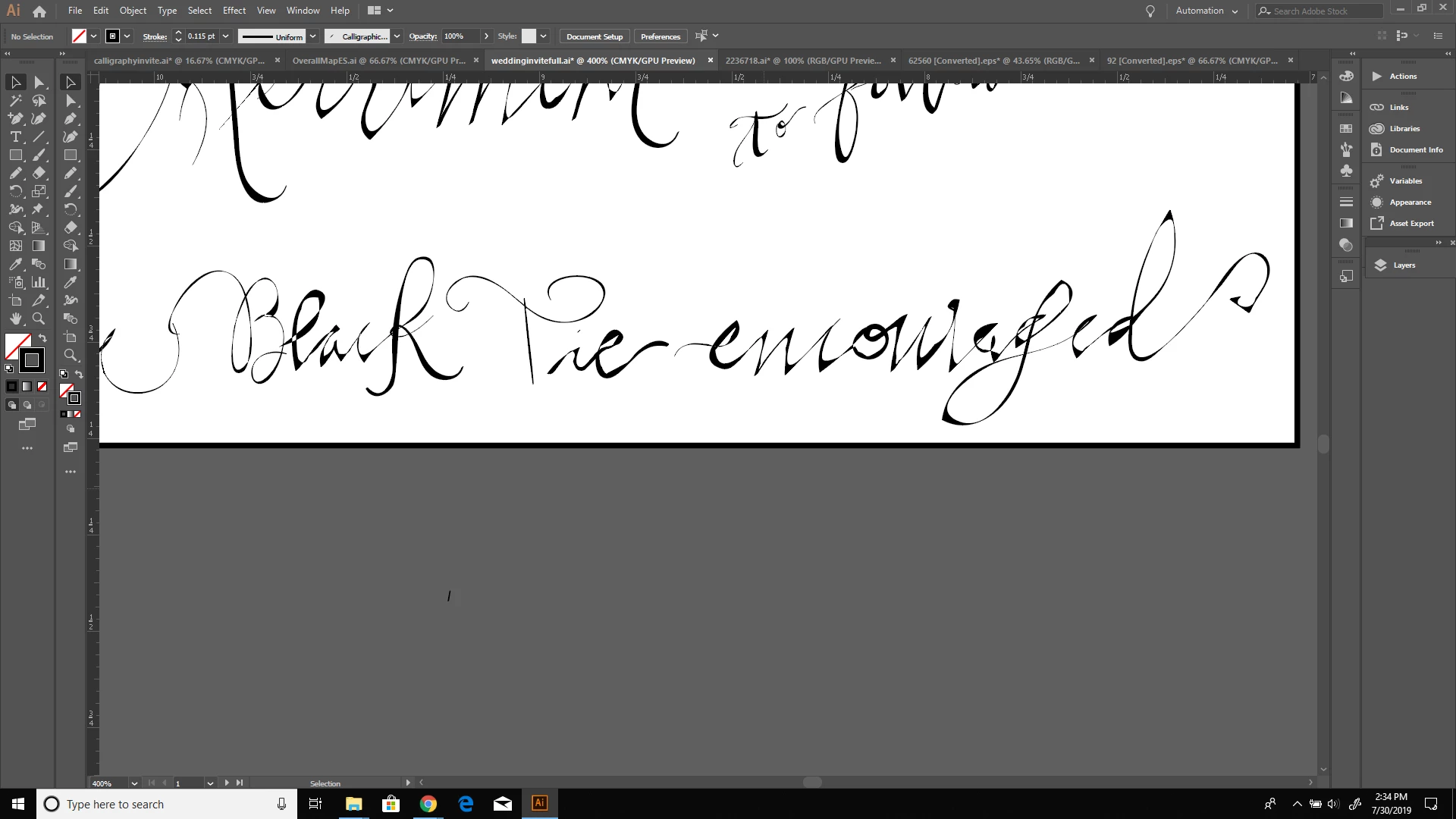Select the Type tool
This screenshot has width=1456, height=819.
[15, 136]
